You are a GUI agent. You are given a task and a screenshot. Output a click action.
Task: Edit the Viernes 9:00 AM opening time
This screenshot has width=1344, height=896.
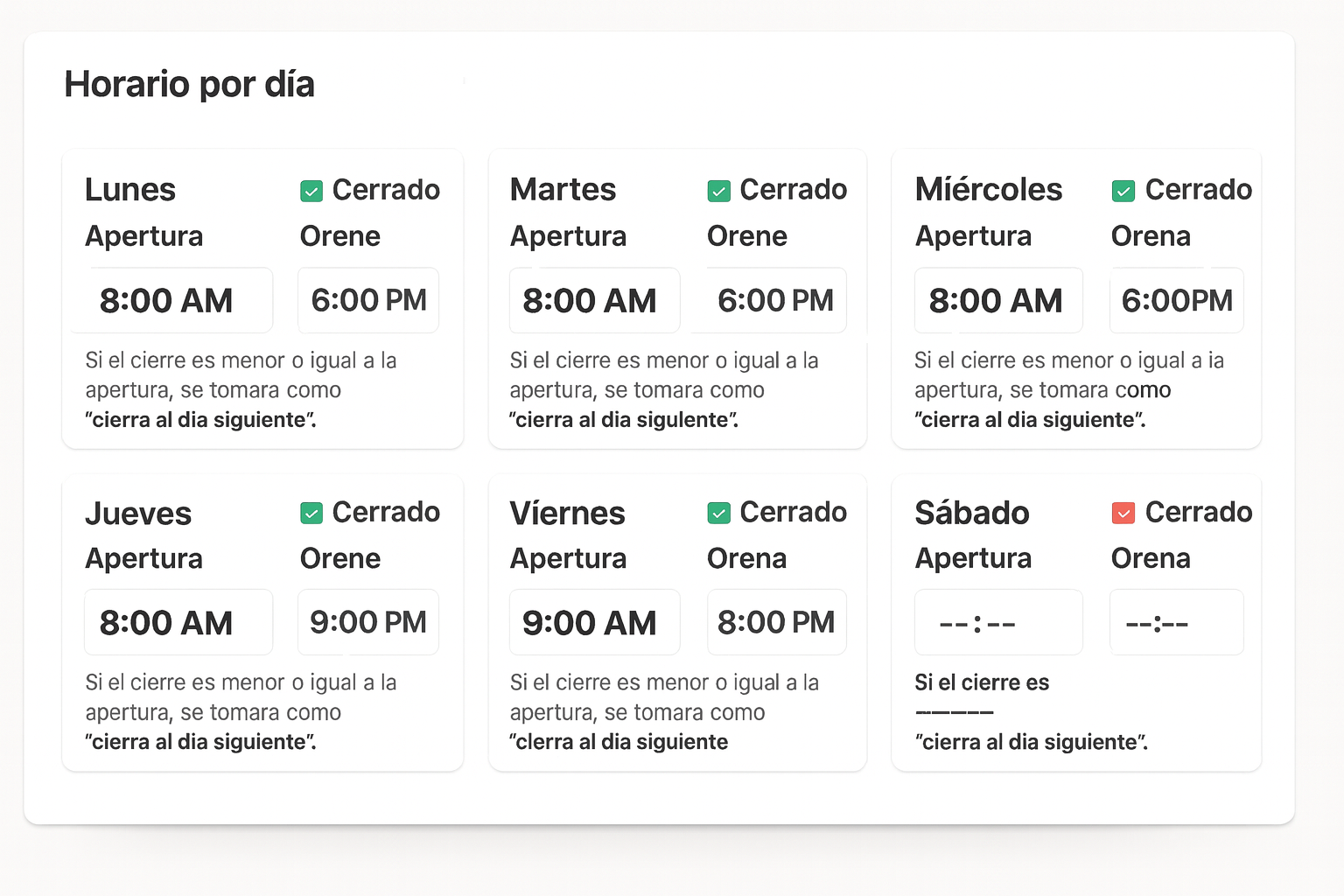(x=594, y=623)
